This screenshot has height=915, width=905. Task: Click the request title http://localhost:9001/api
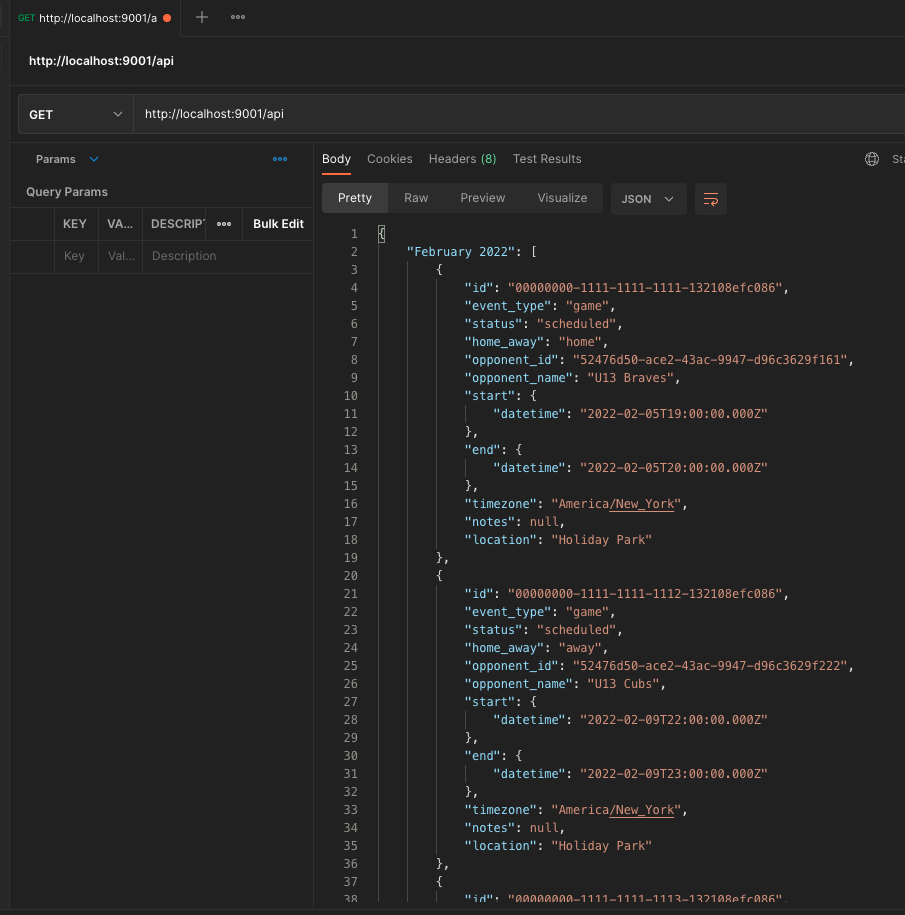(x=102, y=61)
